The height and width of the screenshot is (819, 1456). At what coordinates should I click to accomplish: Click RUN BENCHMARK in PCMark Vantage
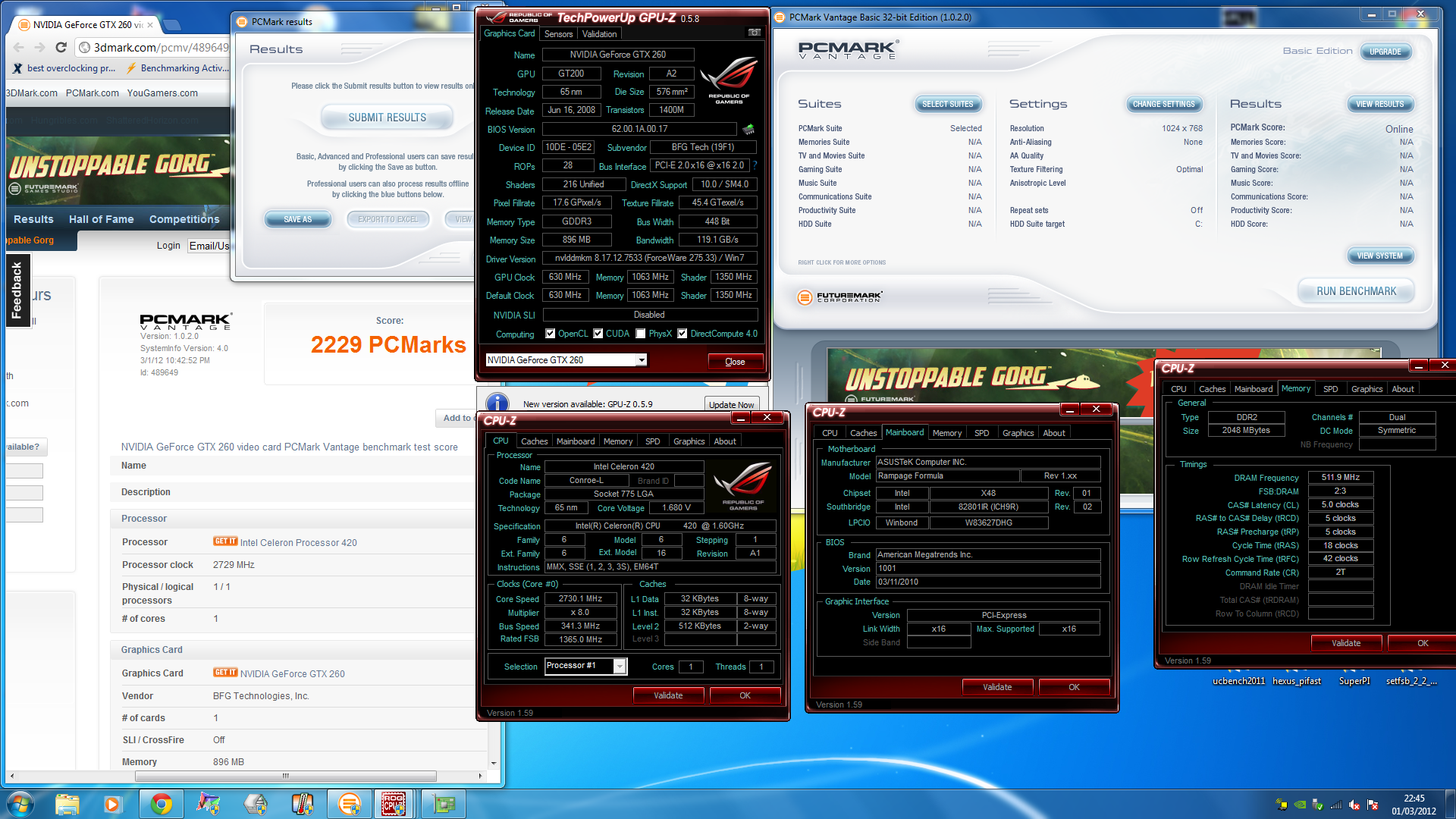pos(1356,291)
